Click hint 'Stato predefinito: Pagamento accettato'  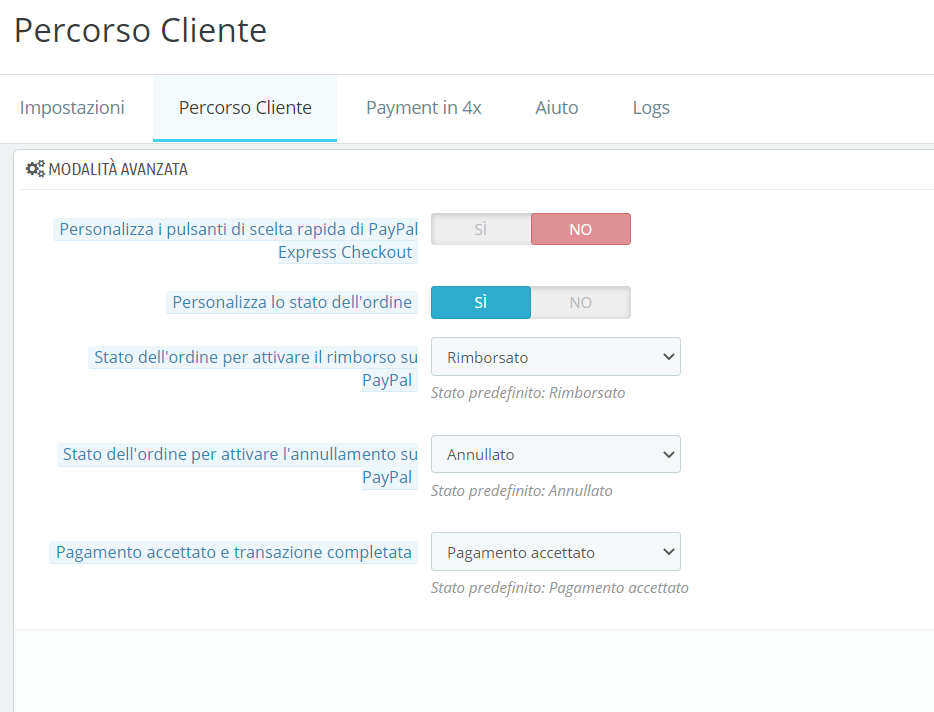560,588
